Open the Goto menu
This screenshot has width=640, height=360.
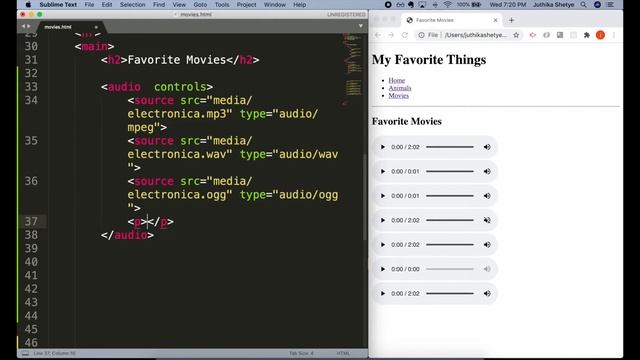pyautogui.click(x=200, y=4)
